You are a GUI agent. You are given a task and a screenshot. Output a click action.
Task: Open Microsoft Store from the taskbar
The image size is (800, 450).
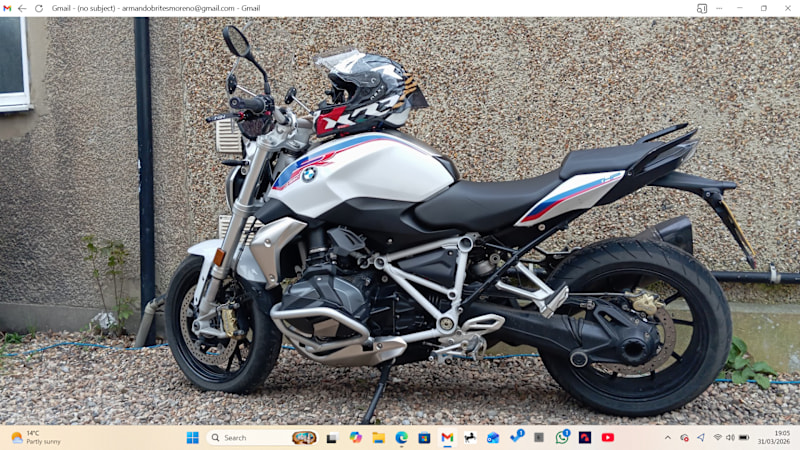coord(424,437)
